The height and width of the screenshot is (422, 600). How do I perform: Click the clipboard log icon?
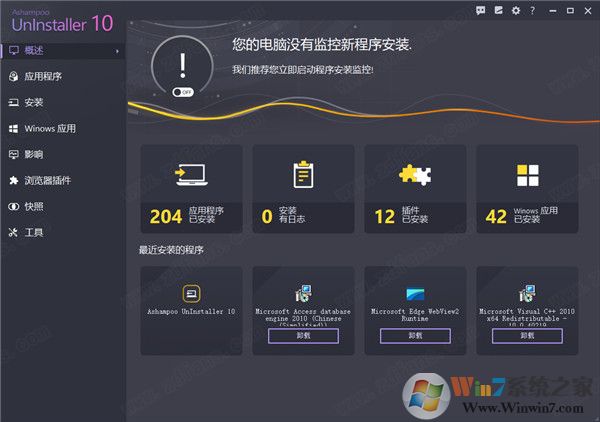tap(303, 174)
